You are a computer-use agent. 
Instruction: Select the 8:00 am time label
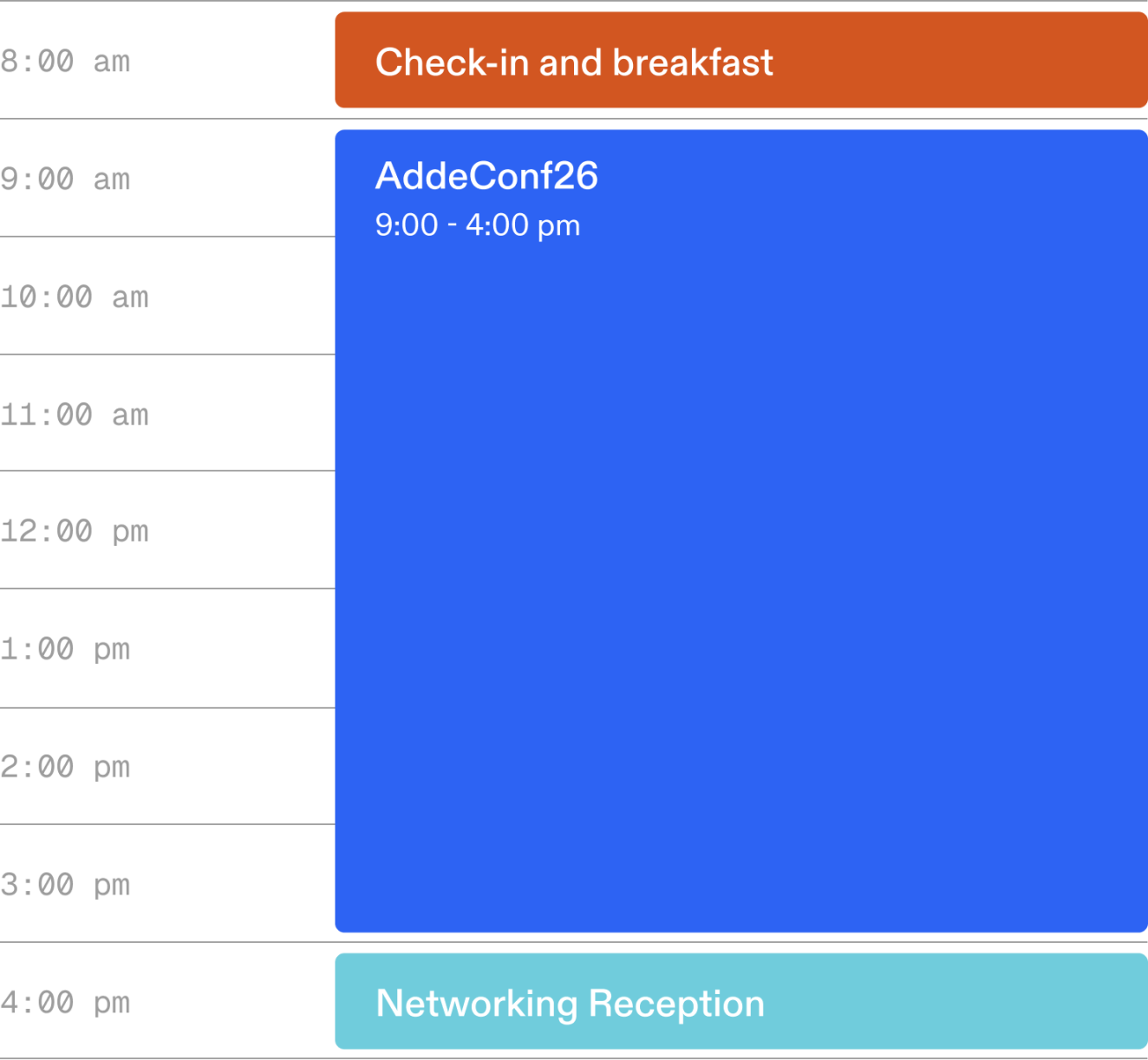pyautogui.click(x=66, y=62)
